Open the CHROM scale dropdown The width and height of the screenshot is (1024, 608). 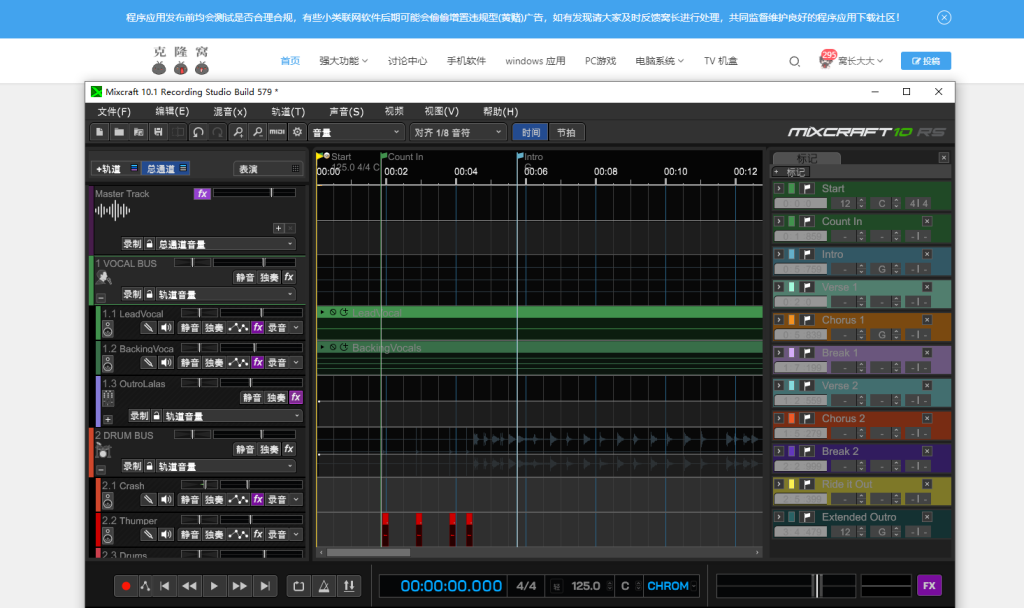[x=671, y=586]
